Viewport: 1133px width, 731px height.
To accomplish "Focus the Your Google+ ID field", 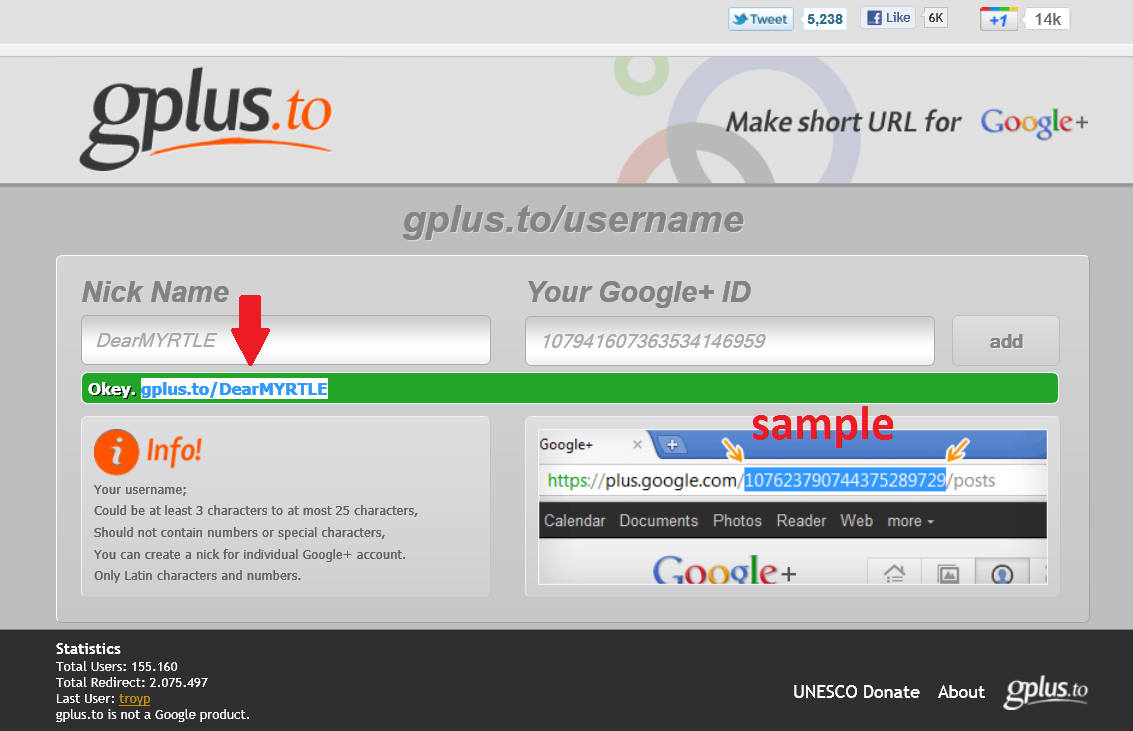I will click(x=730, y=341).
